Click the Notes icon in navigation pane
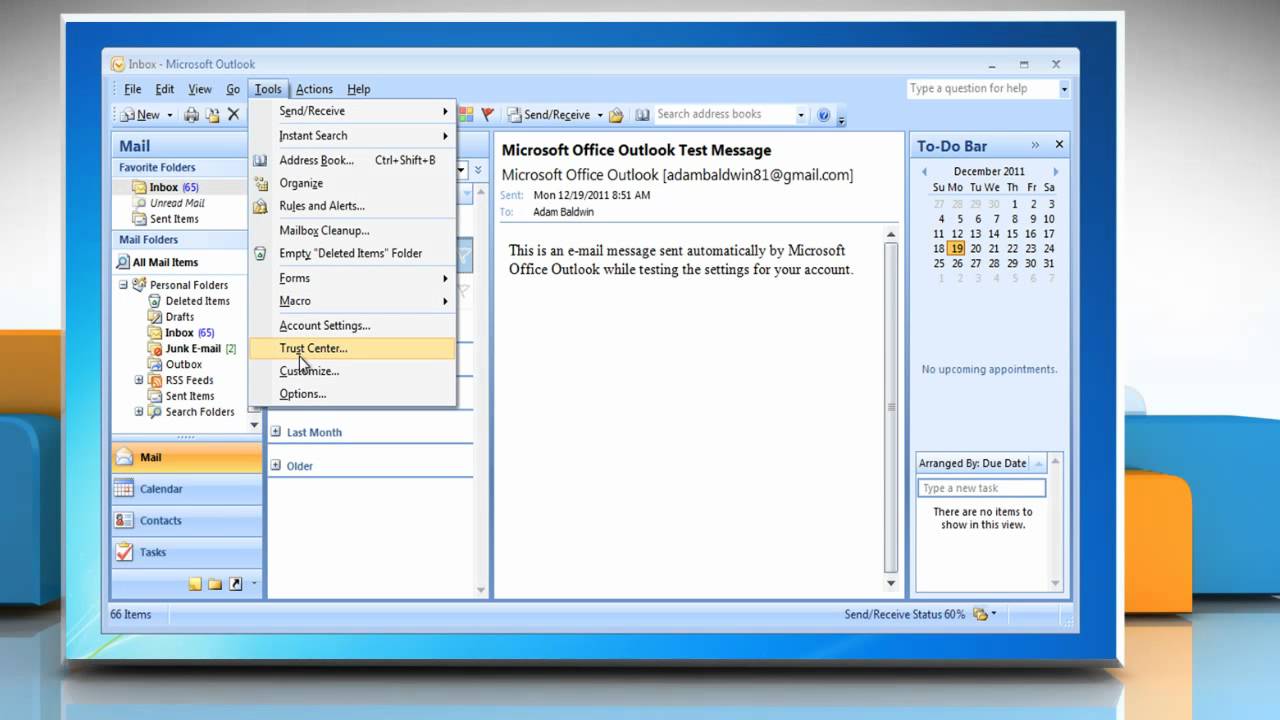The width and height of the screenshot is (1280, 720). click(x=195, y=584)
